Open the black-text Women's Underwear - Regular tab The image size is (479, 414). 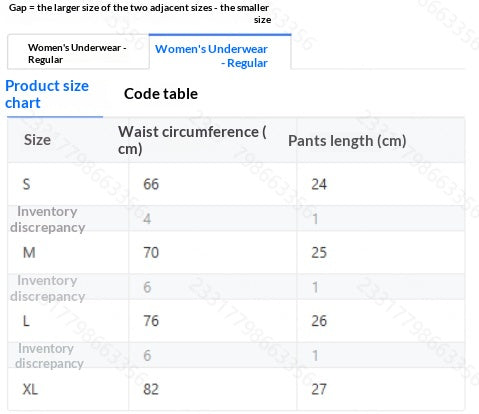[78, 52]
